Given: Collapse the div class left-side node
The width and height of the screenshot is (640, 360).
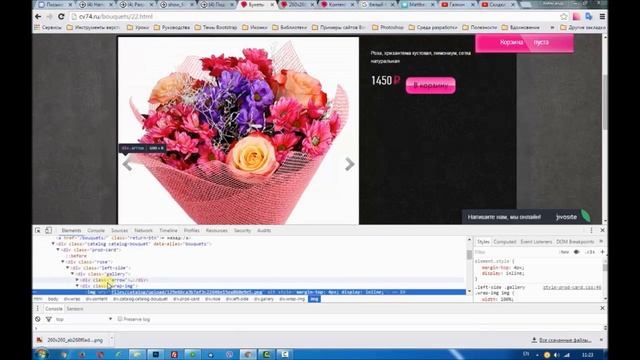Looking at the screenshot, I should click(x=68, y=268).
